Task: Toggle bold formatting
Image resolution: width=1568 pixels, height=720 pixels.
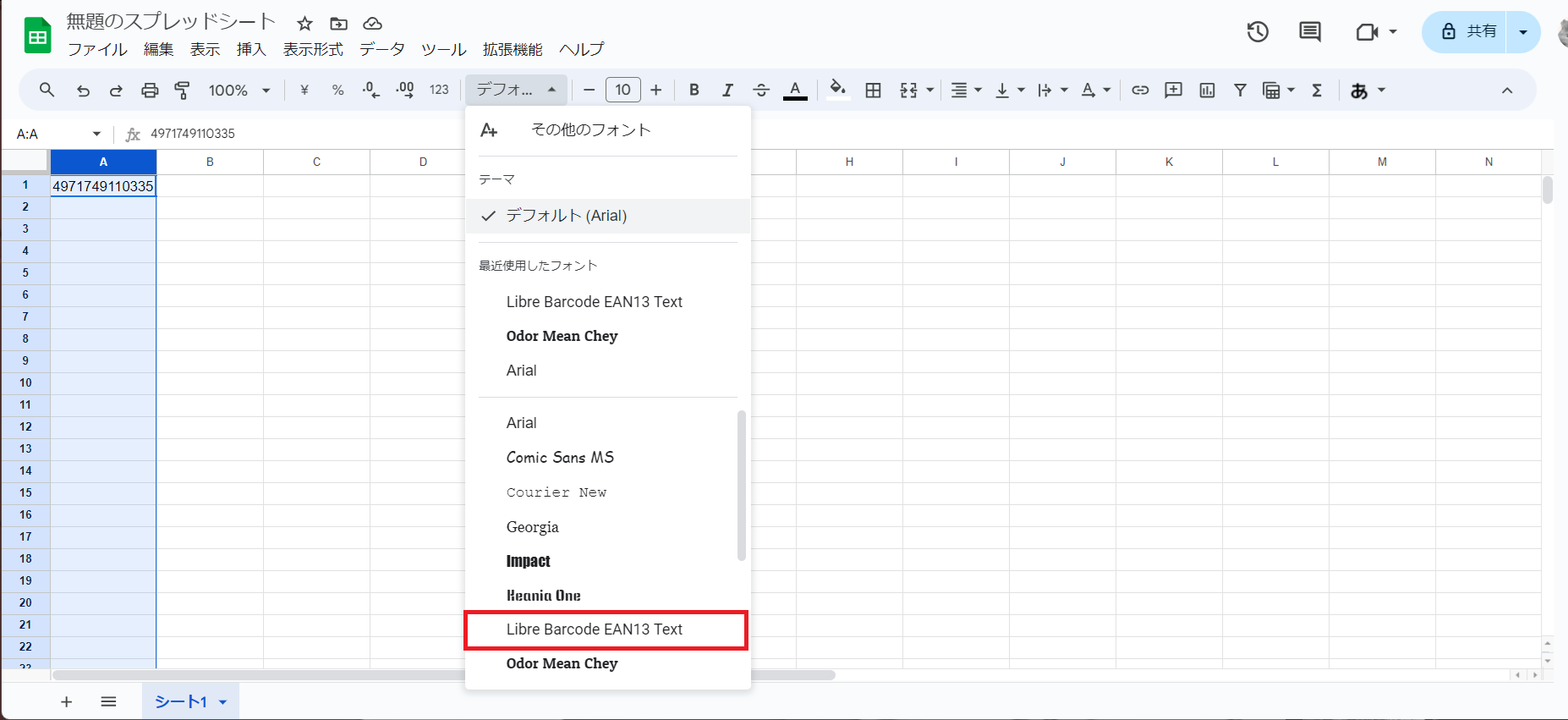Action: click(694, 91)
